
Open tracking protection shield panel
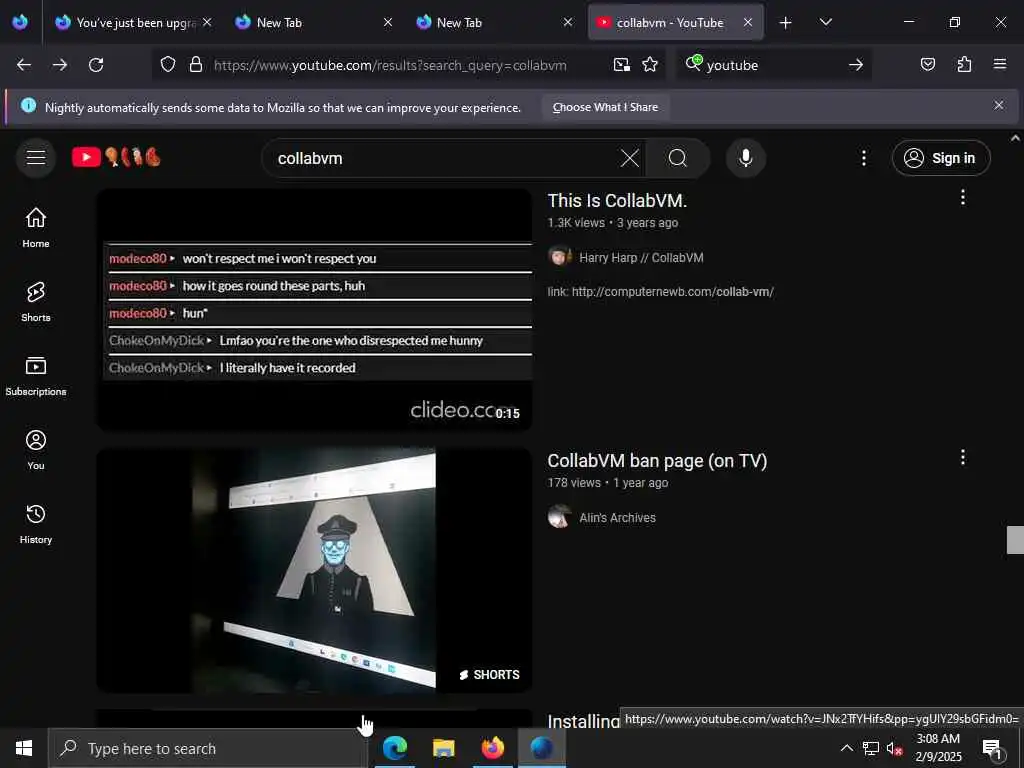[x=168, y=65]
